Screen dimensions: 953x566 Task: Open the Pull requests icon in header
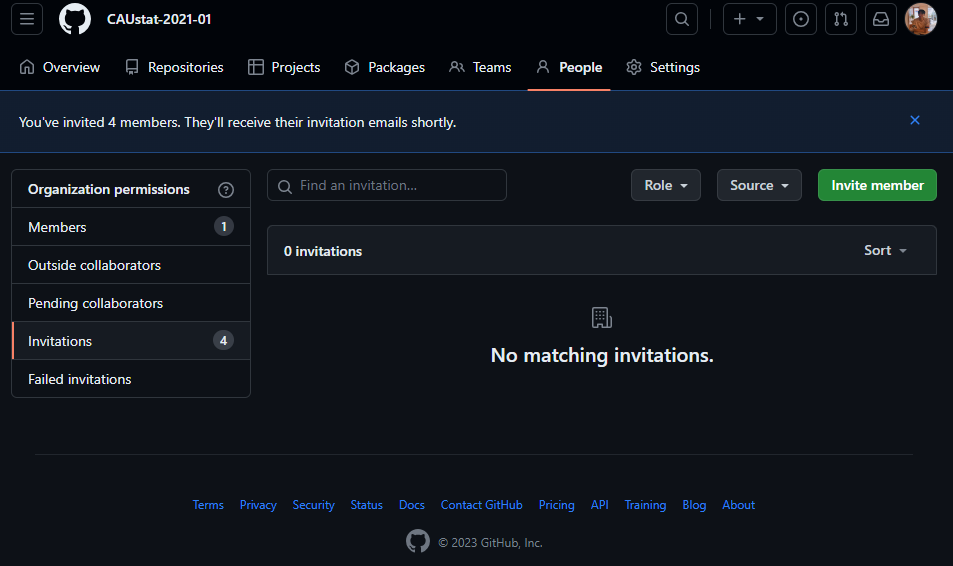[x=841, y=19]
